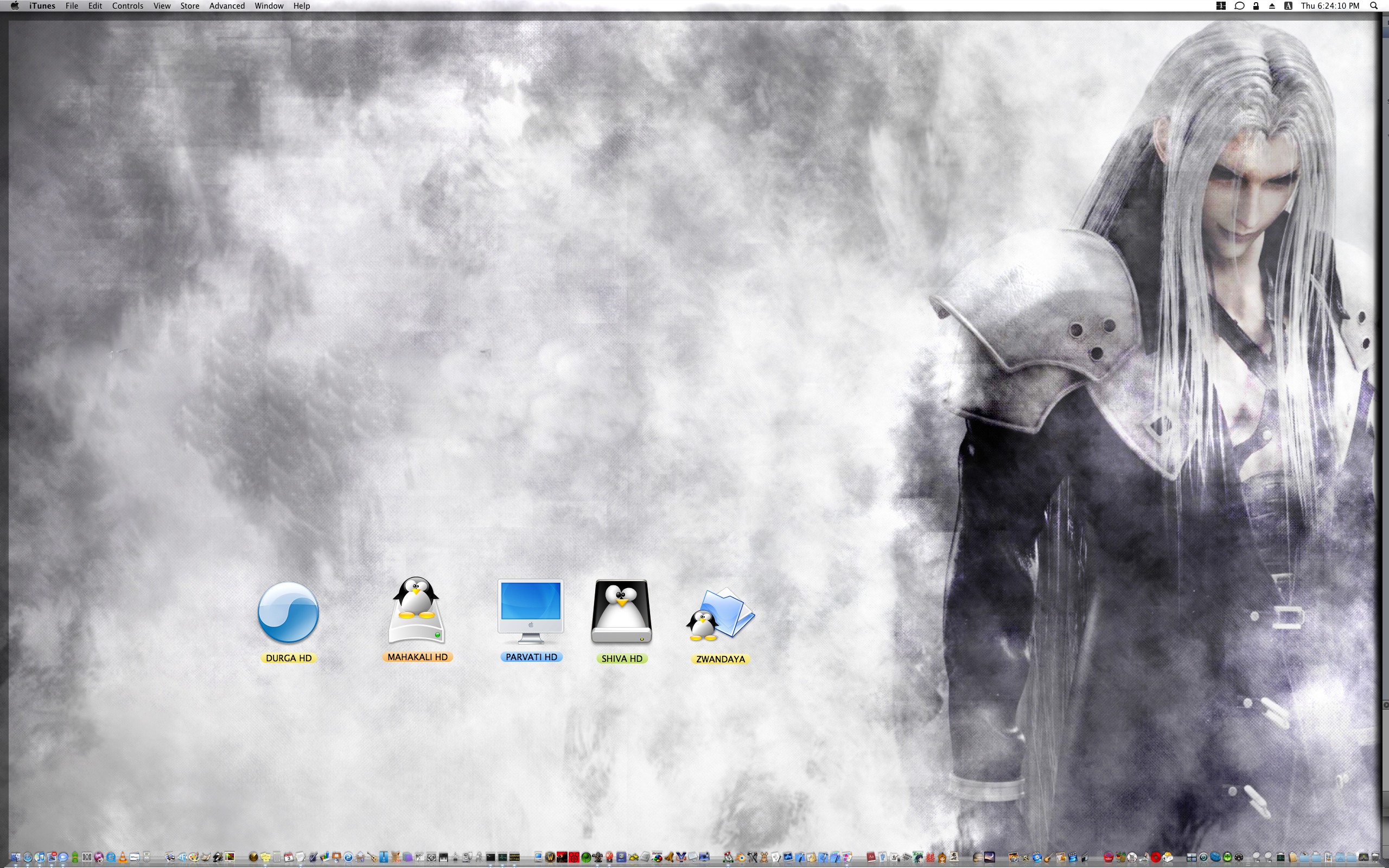Open Spotlight search magnifier
The width and height of the screenshot is (1389, 868).
(1374, 6)
